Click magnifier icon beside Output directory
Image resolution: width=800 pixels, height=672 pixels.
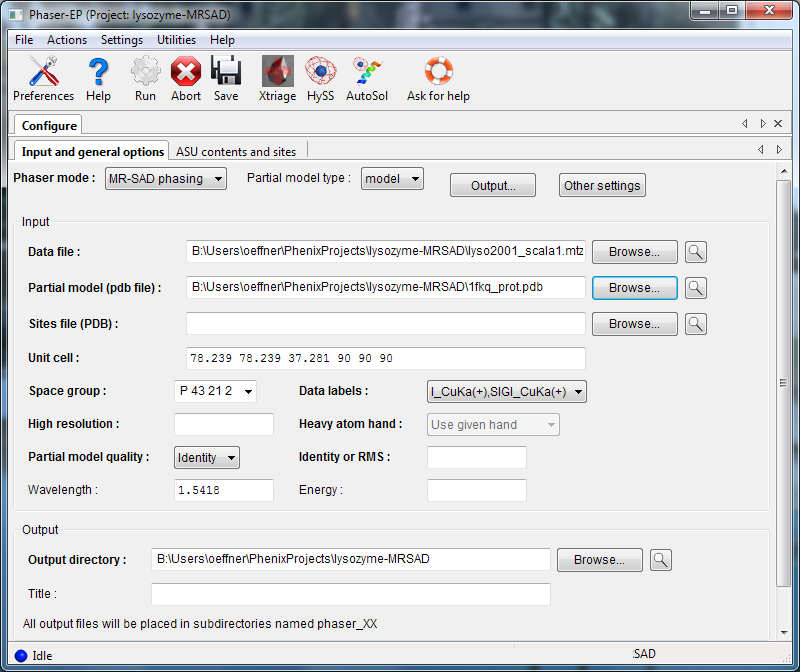(x=660, y=560)
